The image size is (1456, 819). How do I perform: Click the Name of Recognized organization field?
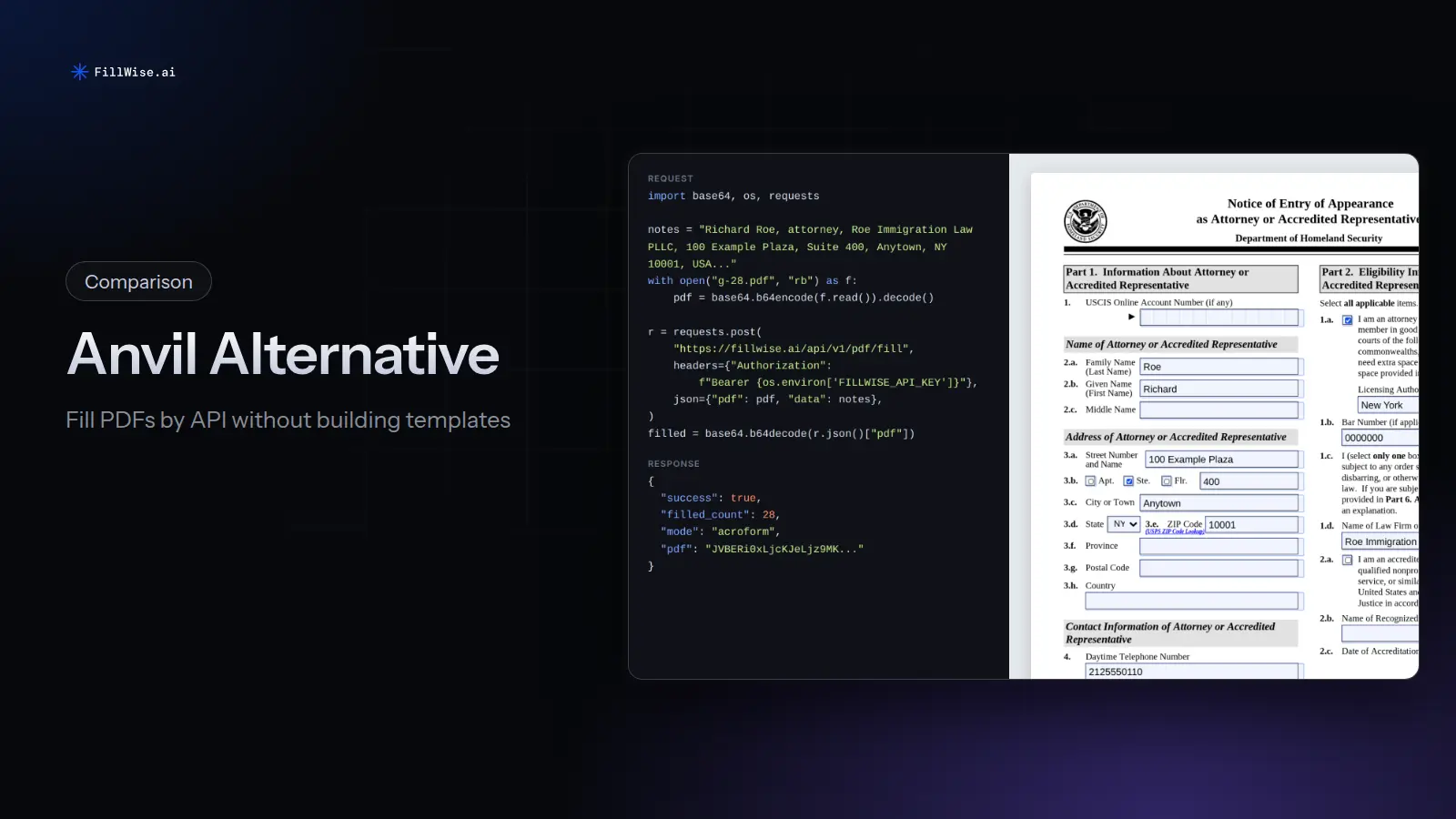[x=1380, y=633]
